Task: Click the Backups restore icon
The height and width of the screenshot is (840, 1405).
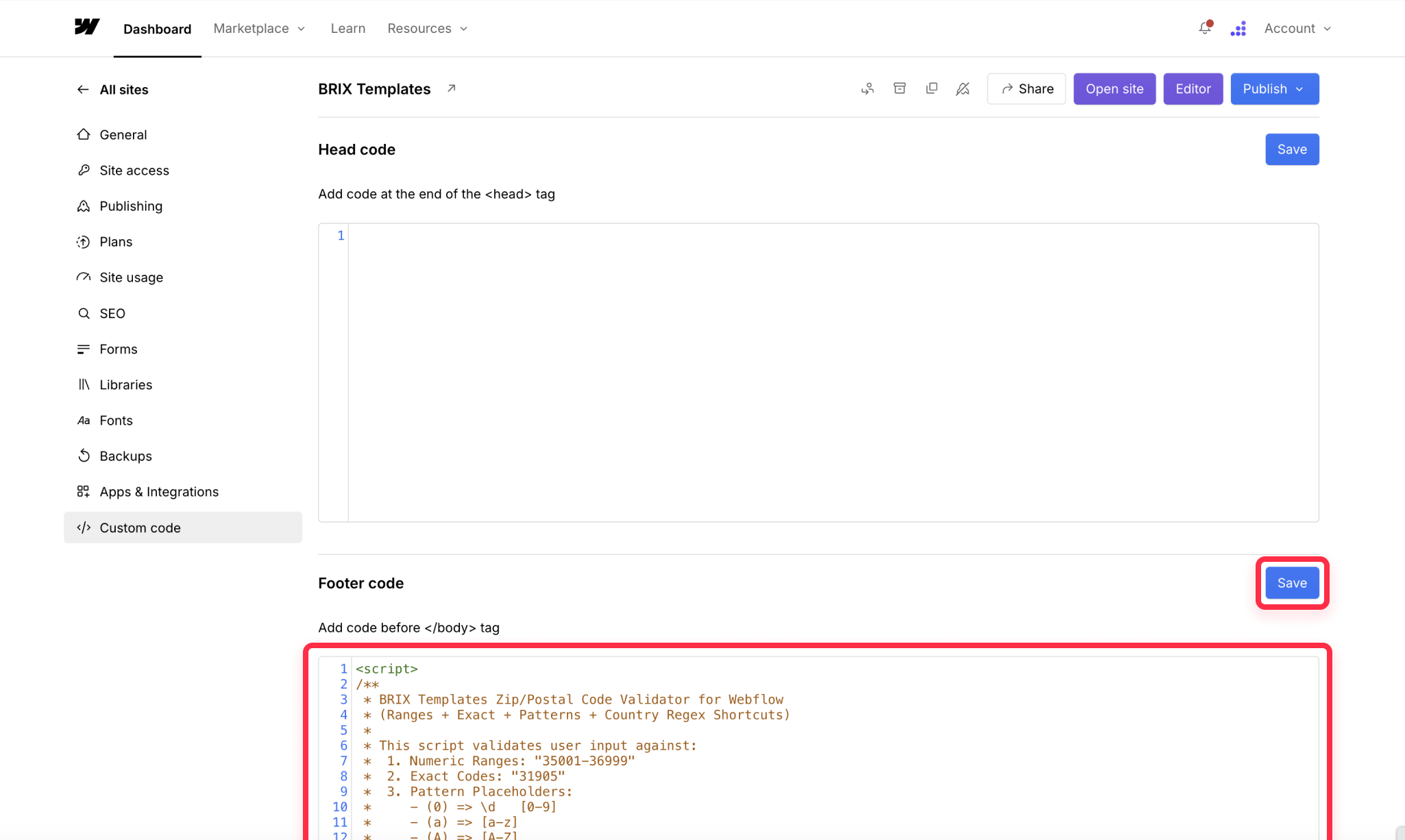Action: pos(84,456)
